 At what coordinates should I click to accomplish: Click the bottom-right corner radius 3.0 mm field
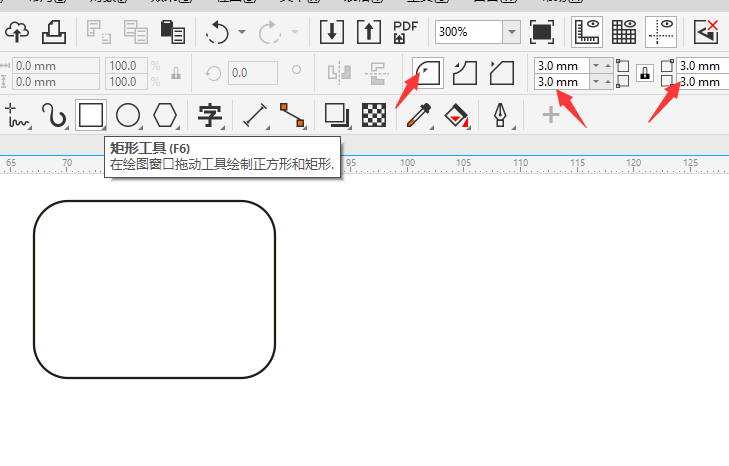pos(702,82)
